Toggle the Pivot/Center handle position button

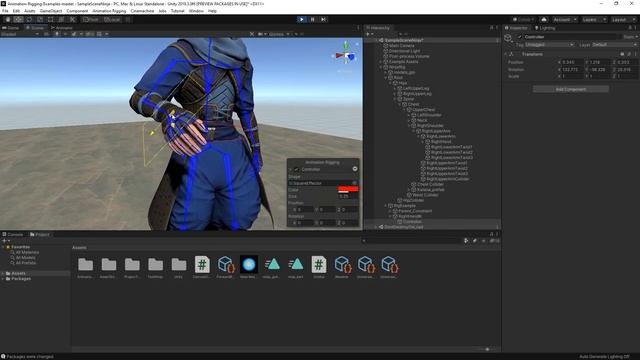tap(91, 19)
